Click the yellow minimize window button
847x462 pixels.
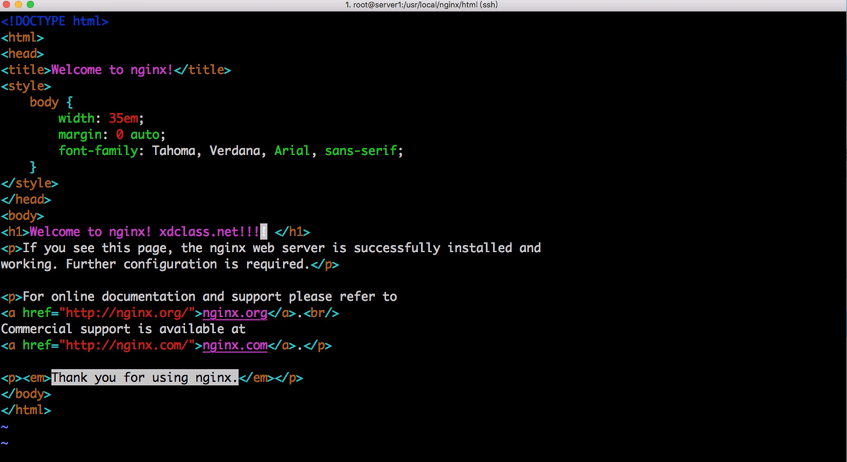[x=18, y=4]
